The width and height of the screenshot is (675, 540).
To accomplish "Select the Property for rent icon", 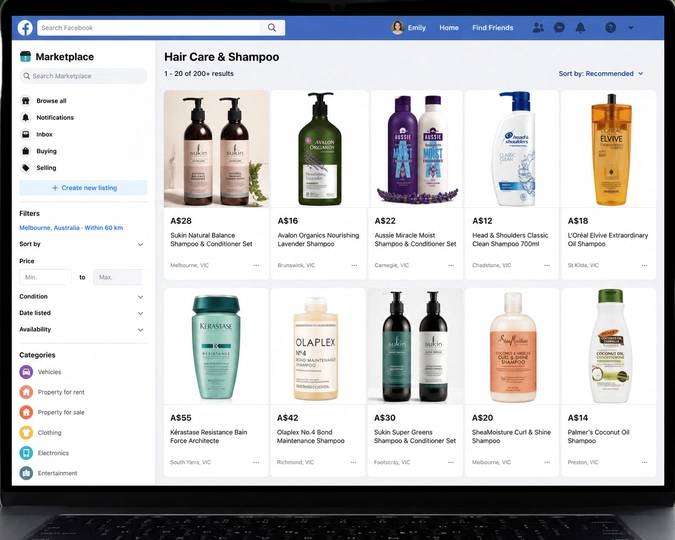I will click(x=26, y=392).
